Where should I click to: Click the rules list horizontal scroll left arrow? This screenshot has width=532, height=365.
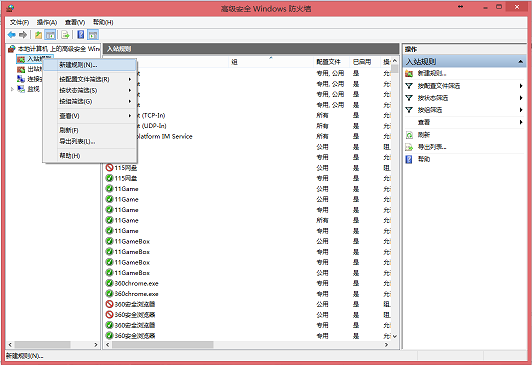[108, 345]
